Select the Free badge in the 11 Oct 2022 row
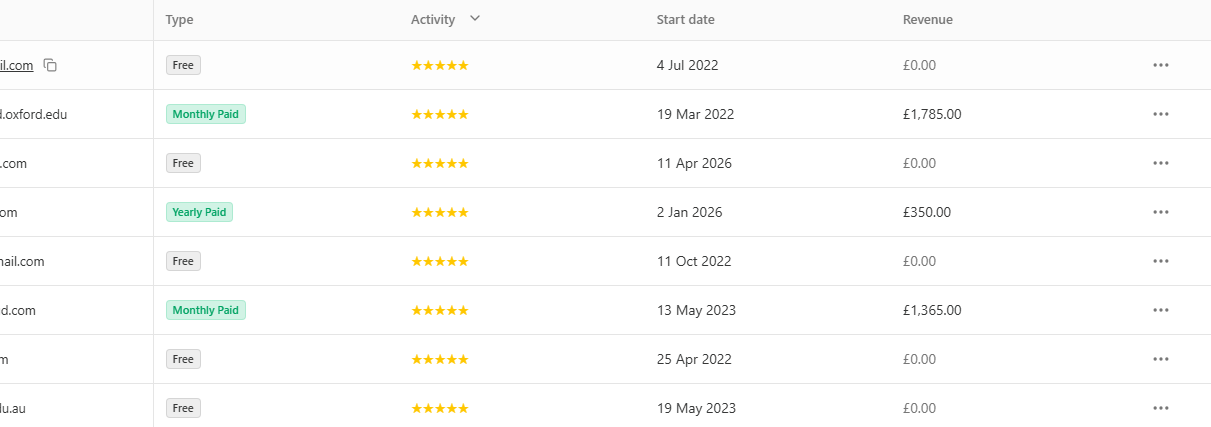The image size is (1211, 427). click(x=183, y=261)
